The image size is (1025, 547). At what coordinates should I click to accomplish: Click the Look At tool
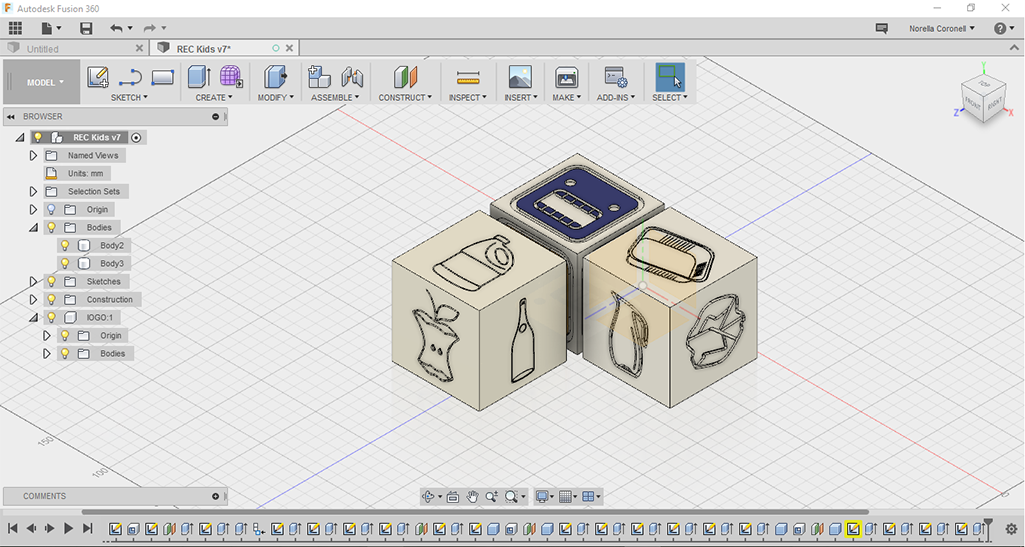click(x=453, y=497)
